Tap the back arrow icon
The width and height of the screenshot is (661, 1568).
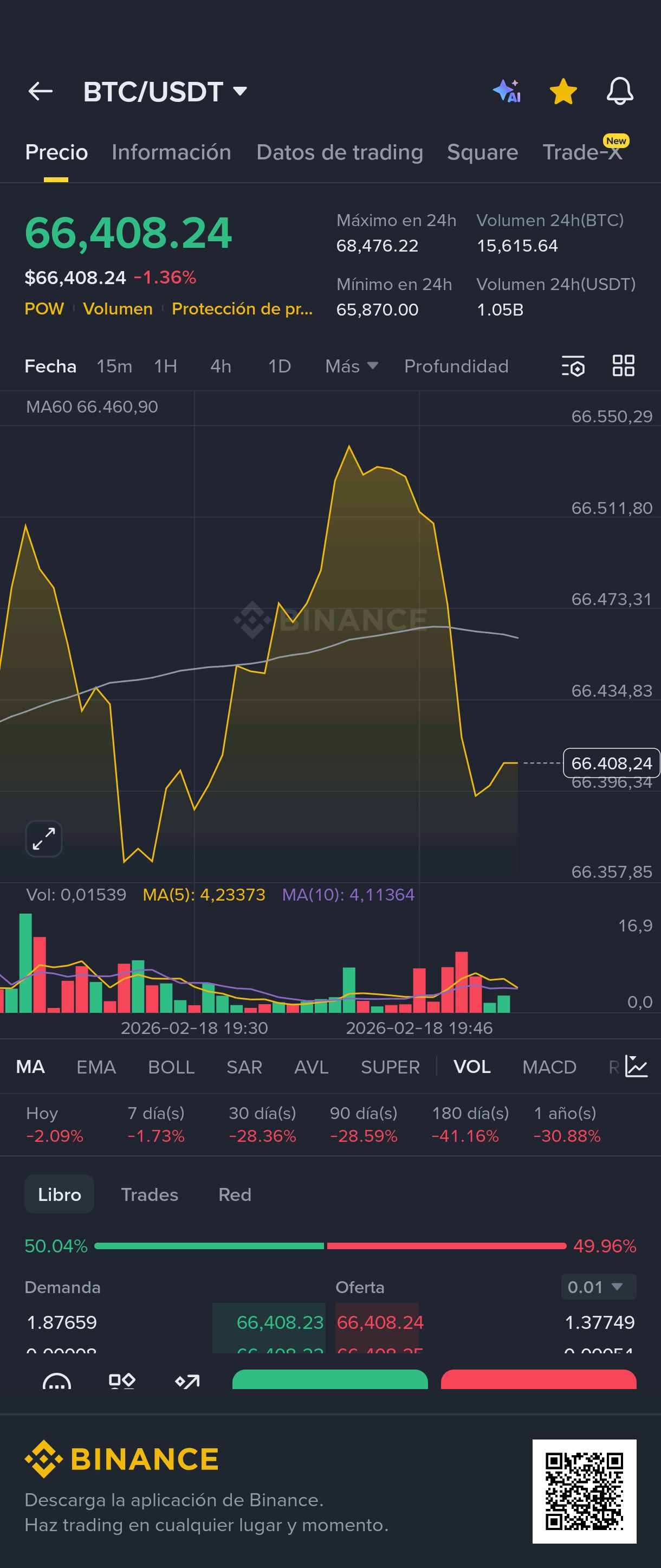point(41,91)
